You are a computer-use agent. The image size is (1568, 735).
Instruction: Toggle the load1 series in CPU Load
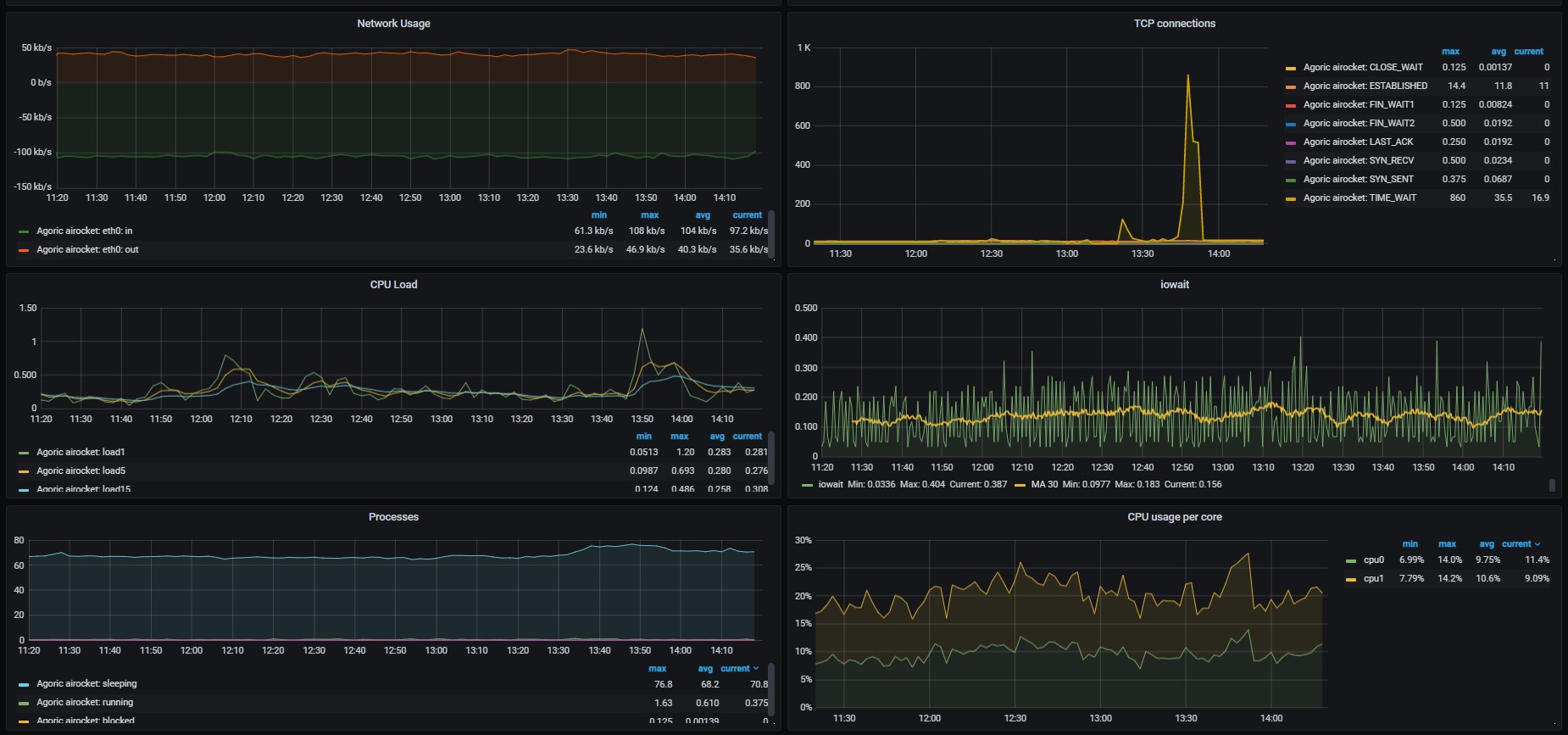tap(81, 452)
